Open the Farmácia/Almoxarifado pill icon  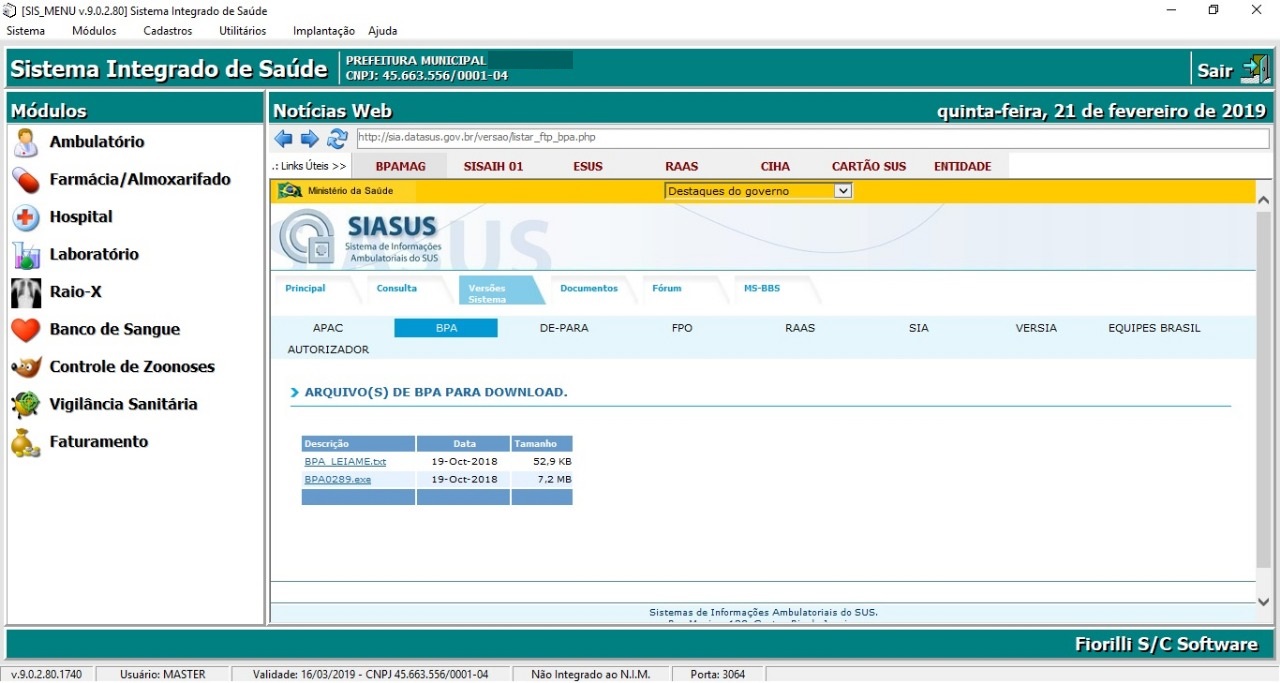coord(26,180)
